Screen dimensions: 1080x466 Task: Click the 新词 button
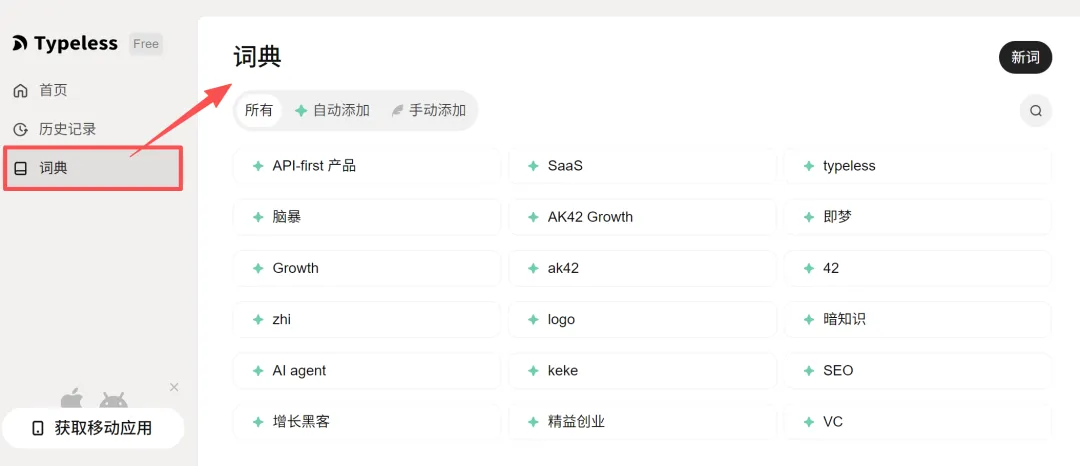pos(1025,57)
